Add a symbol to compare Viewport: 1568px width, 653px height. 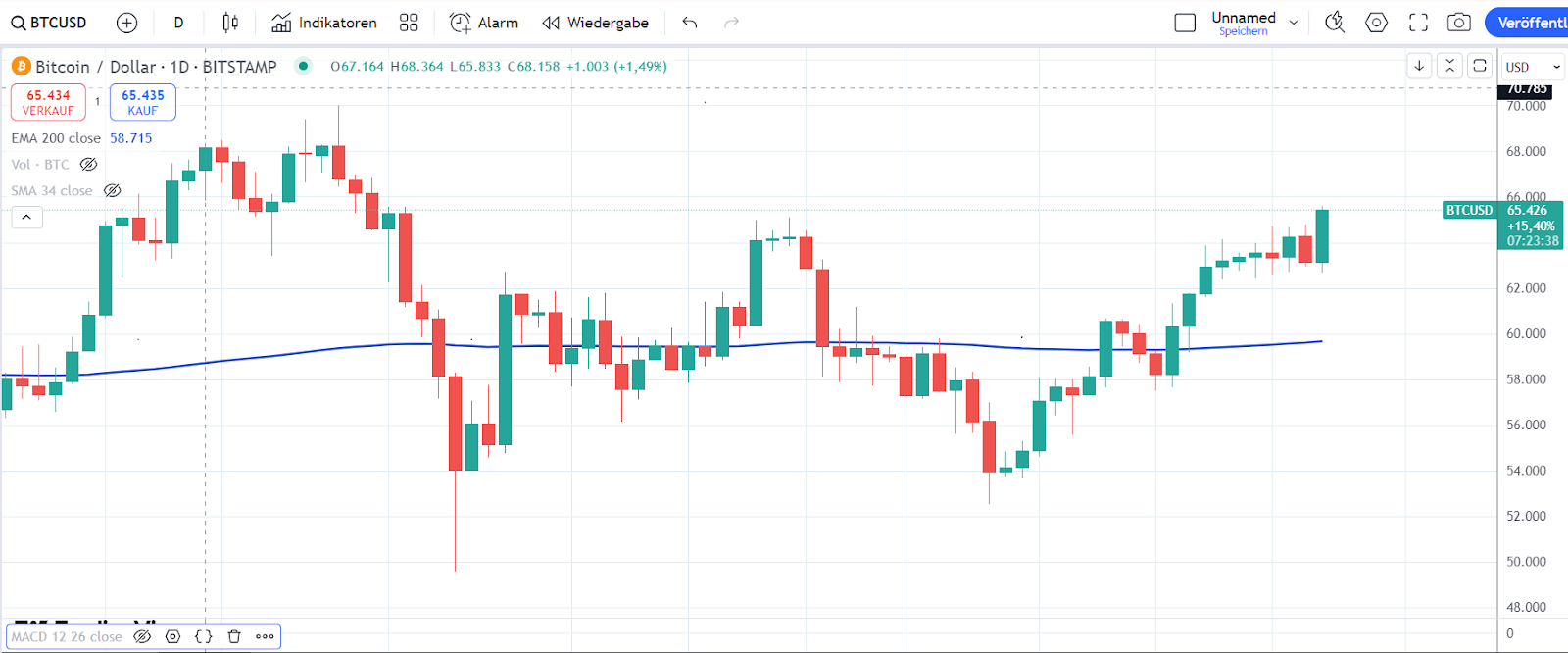126,23
